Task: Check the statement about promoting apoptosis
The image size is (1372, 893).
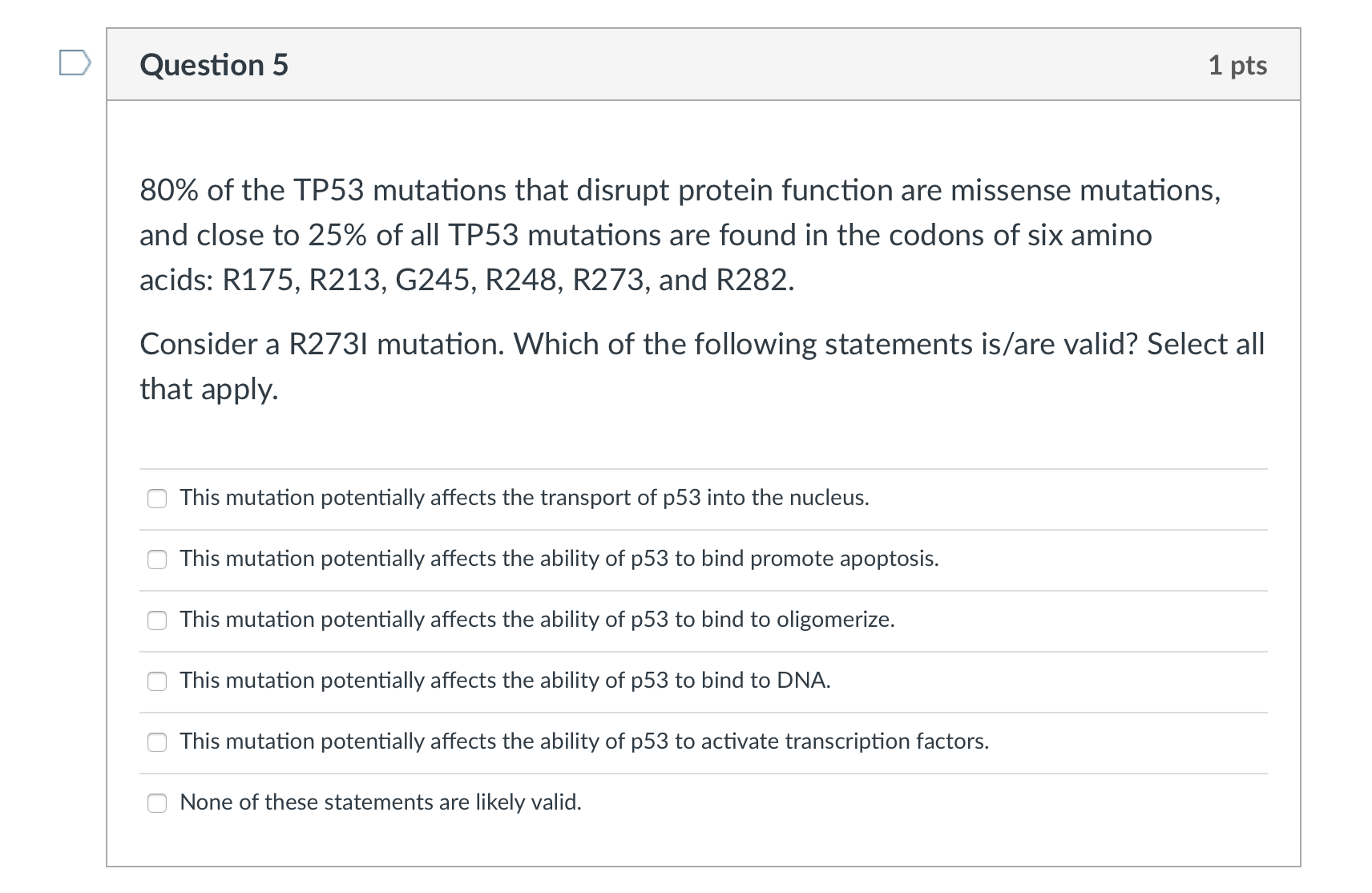Action: [157, 560]
